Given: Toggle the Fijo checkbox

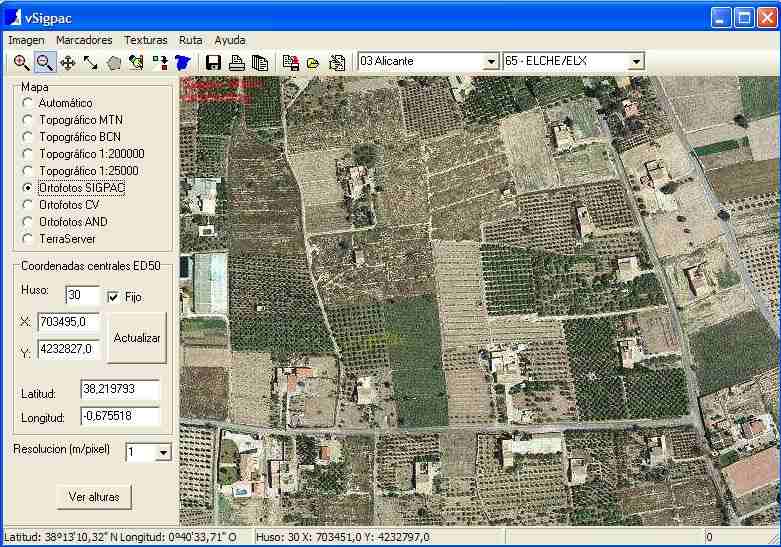Looking at the screenshot, I should pyautogui.click(x=113, y=297).
